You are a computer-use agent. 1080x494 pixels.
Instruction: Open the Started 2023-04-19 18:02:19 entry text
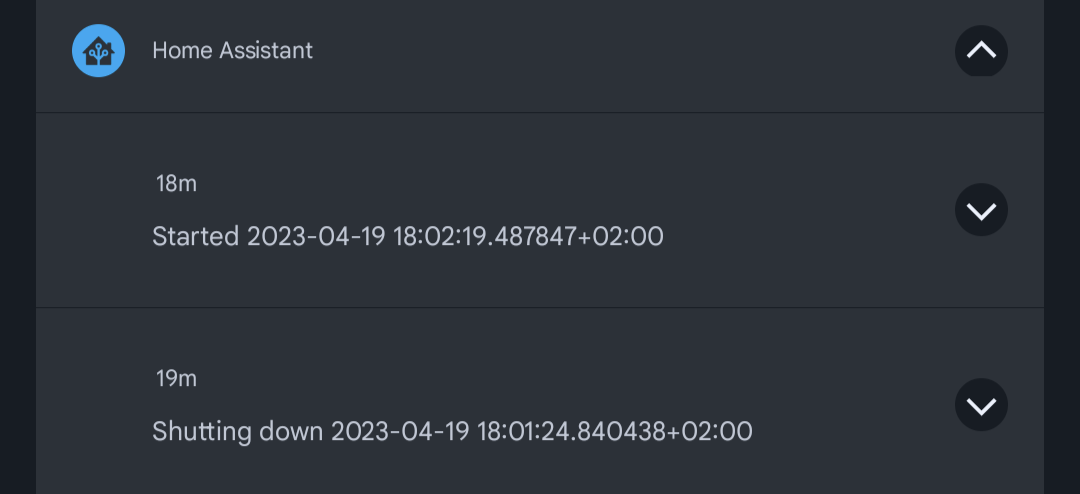[x=408, y=236]
